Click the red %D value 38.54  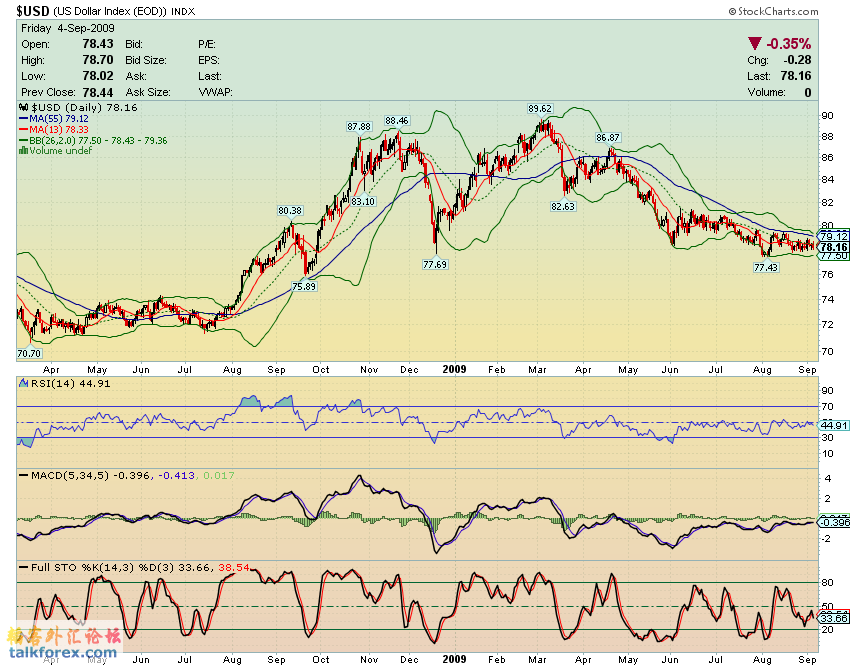click(x=234, y=567)
